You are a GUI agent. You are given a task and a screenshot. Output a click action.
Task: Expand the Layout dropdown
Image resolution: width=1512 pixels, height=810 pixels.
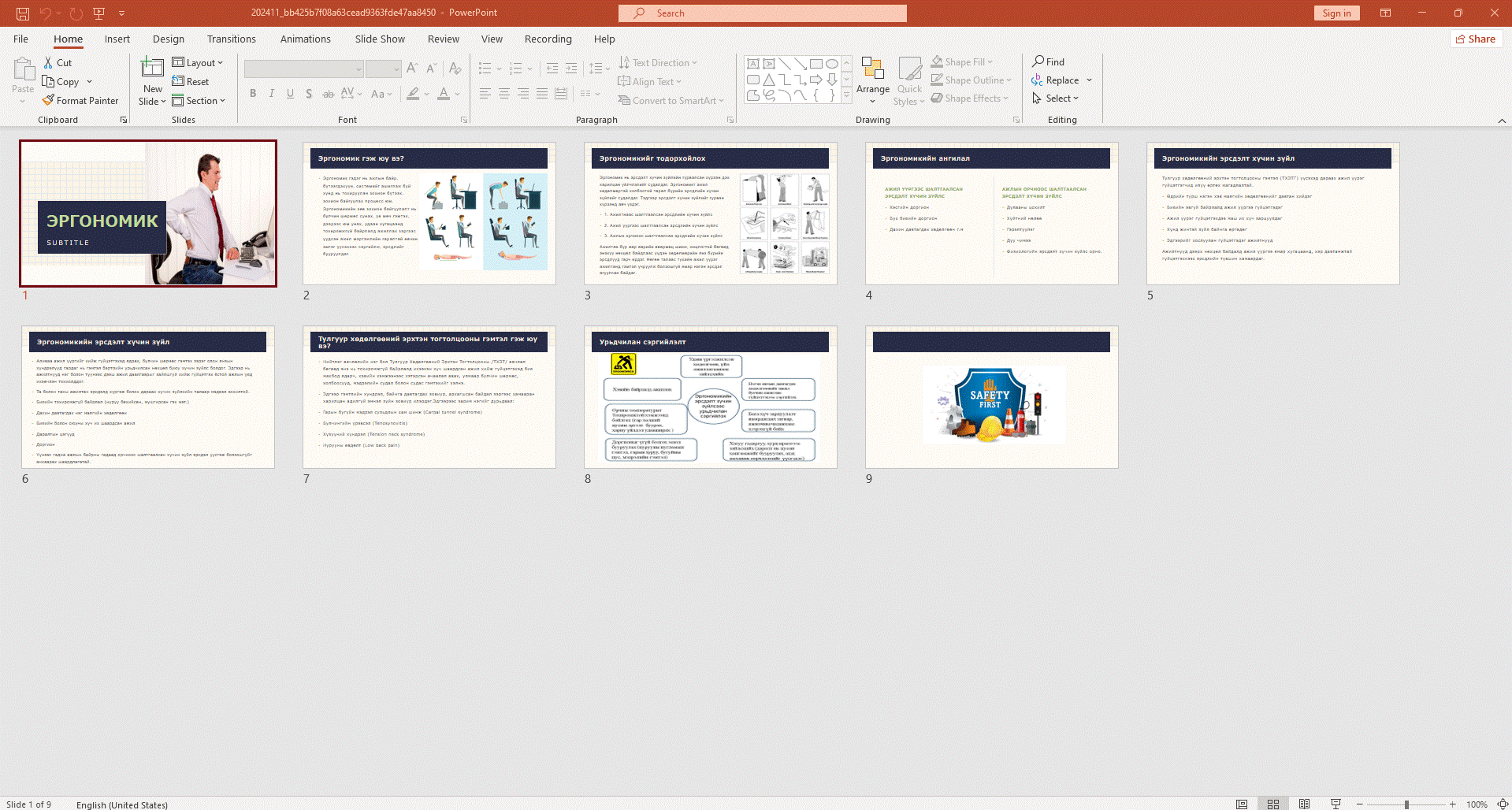(x=198, y=63)
